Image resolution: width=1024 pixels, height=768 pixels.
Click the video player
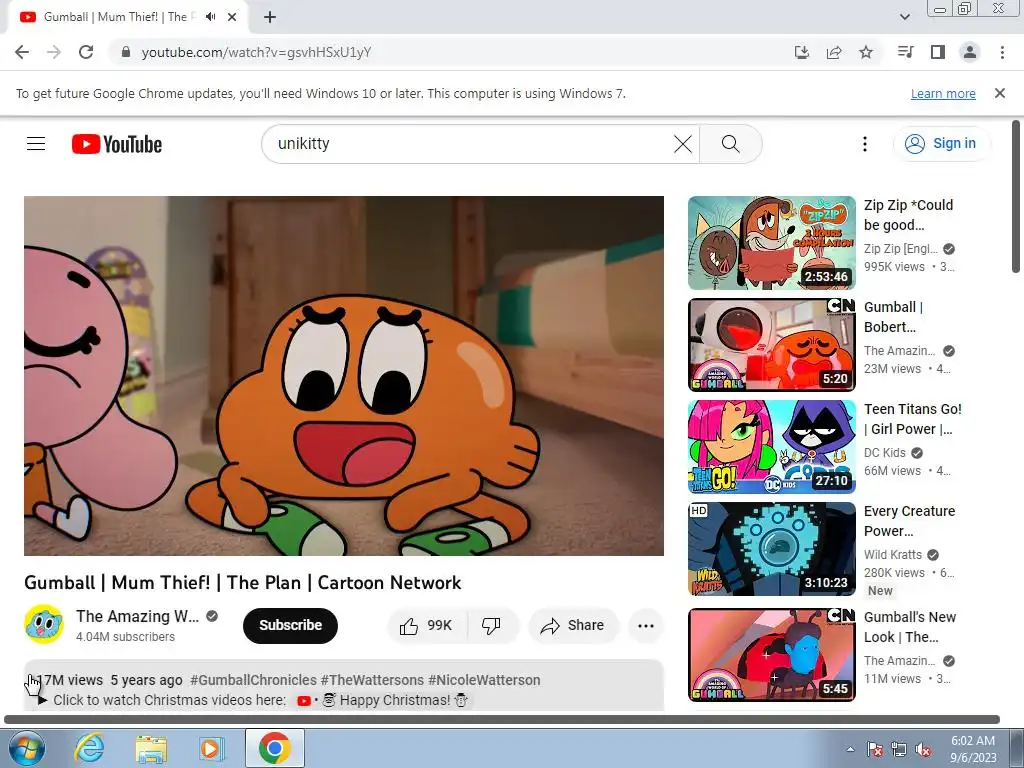(x=344, y=376)
